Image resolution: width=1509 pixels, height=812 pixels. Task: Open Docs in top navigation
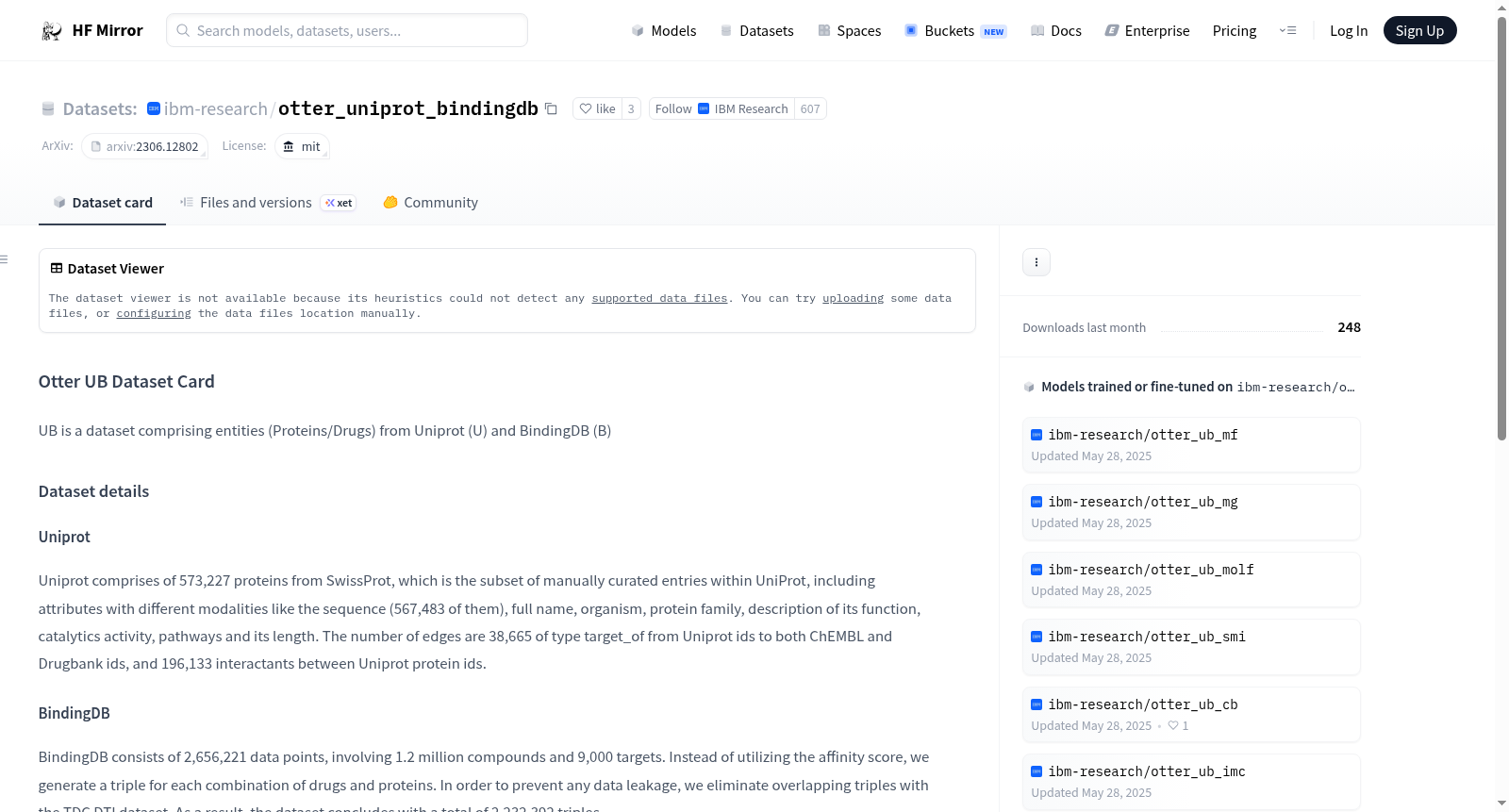tap(1056, 31)
